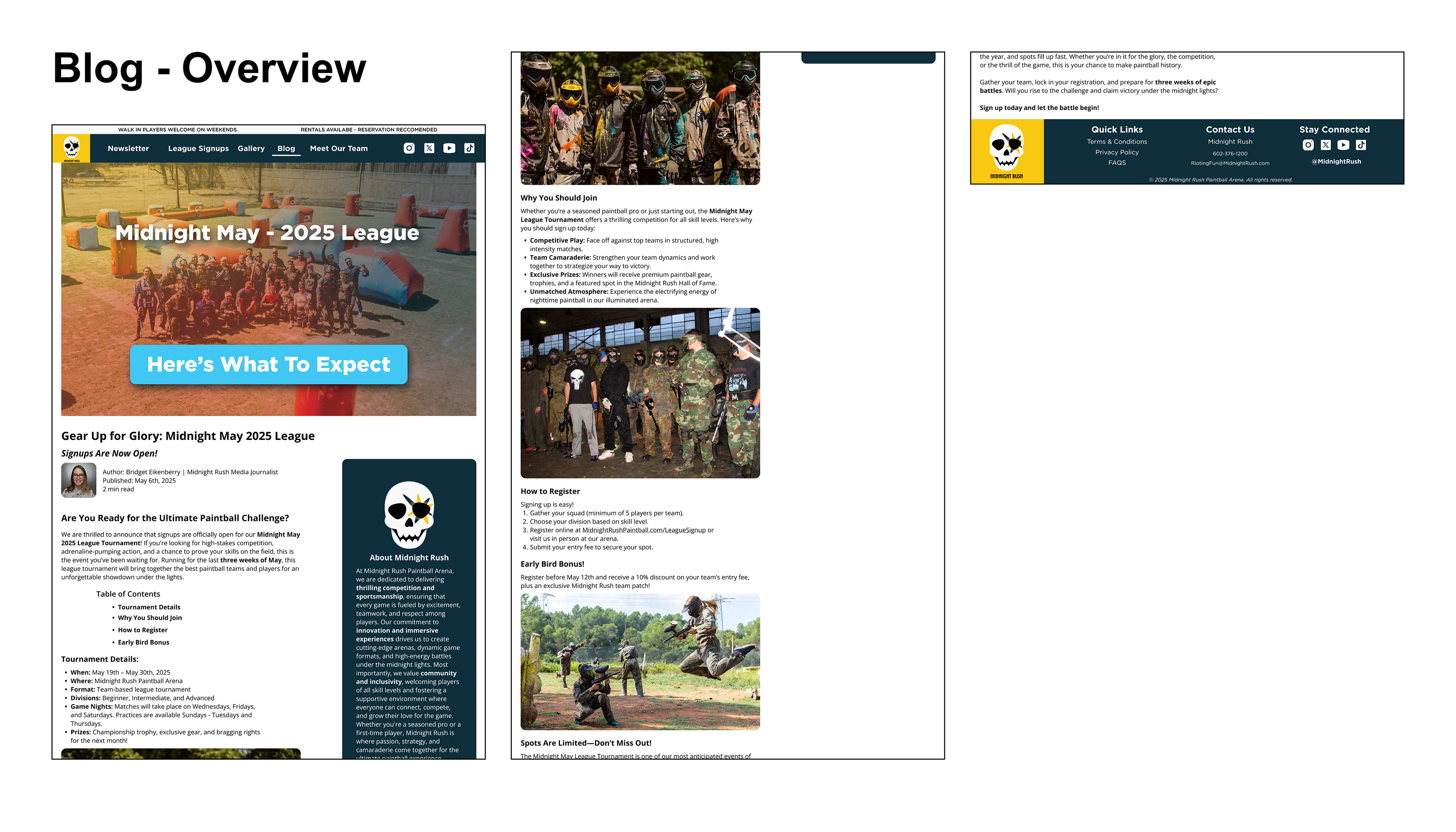Open the MidnightRushPaintball.com/LeagueSignup link

click(644, 530)
